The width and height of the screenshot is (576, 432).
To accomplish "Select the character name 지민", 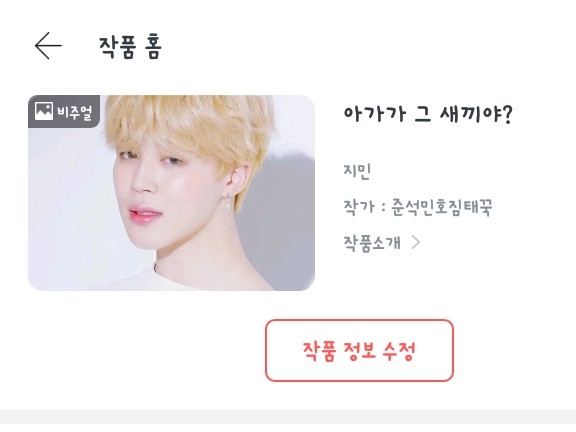I will click(x=357, y=171).
